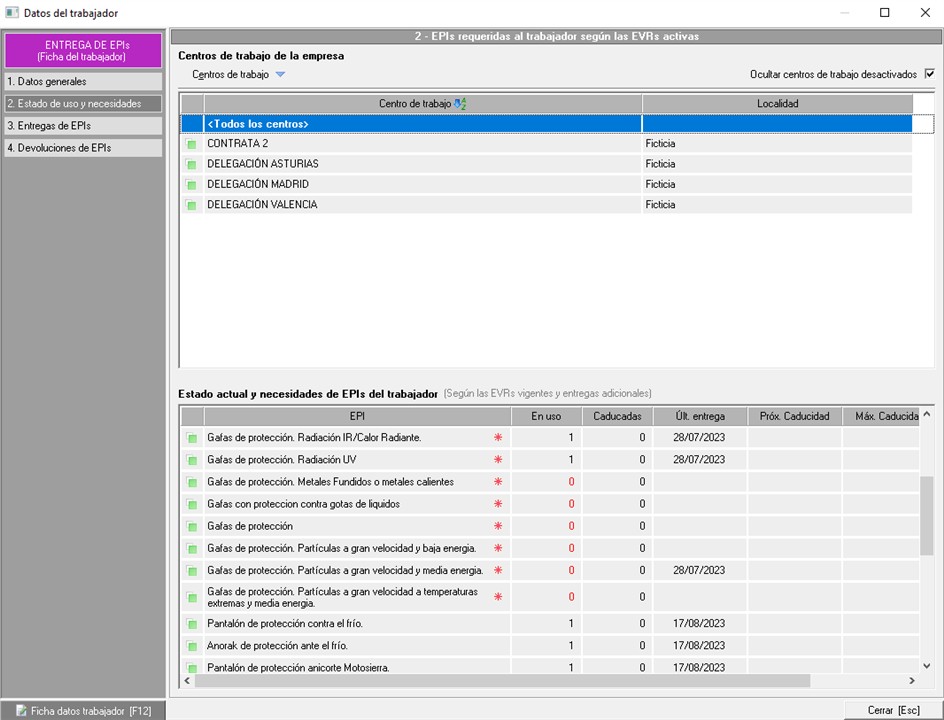The image size is (944, 720).
Task: Click green icon next to DELEGACIÓN MADRID
Action: point(191,185)
